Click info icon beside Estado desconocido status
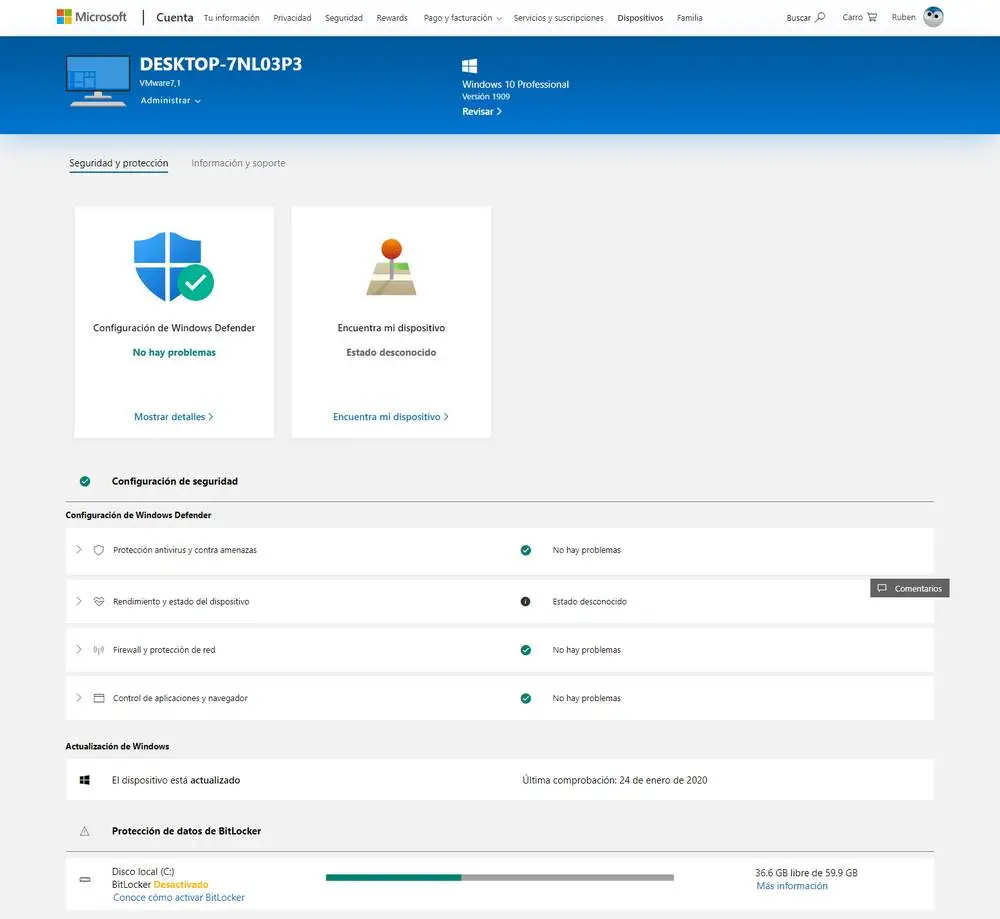 526,601
